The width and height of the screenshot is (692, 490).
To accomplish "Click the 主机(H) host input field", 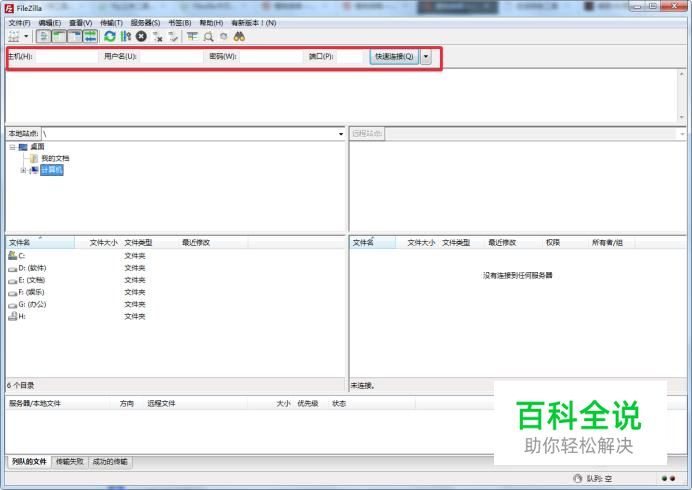I will [67, 57].
